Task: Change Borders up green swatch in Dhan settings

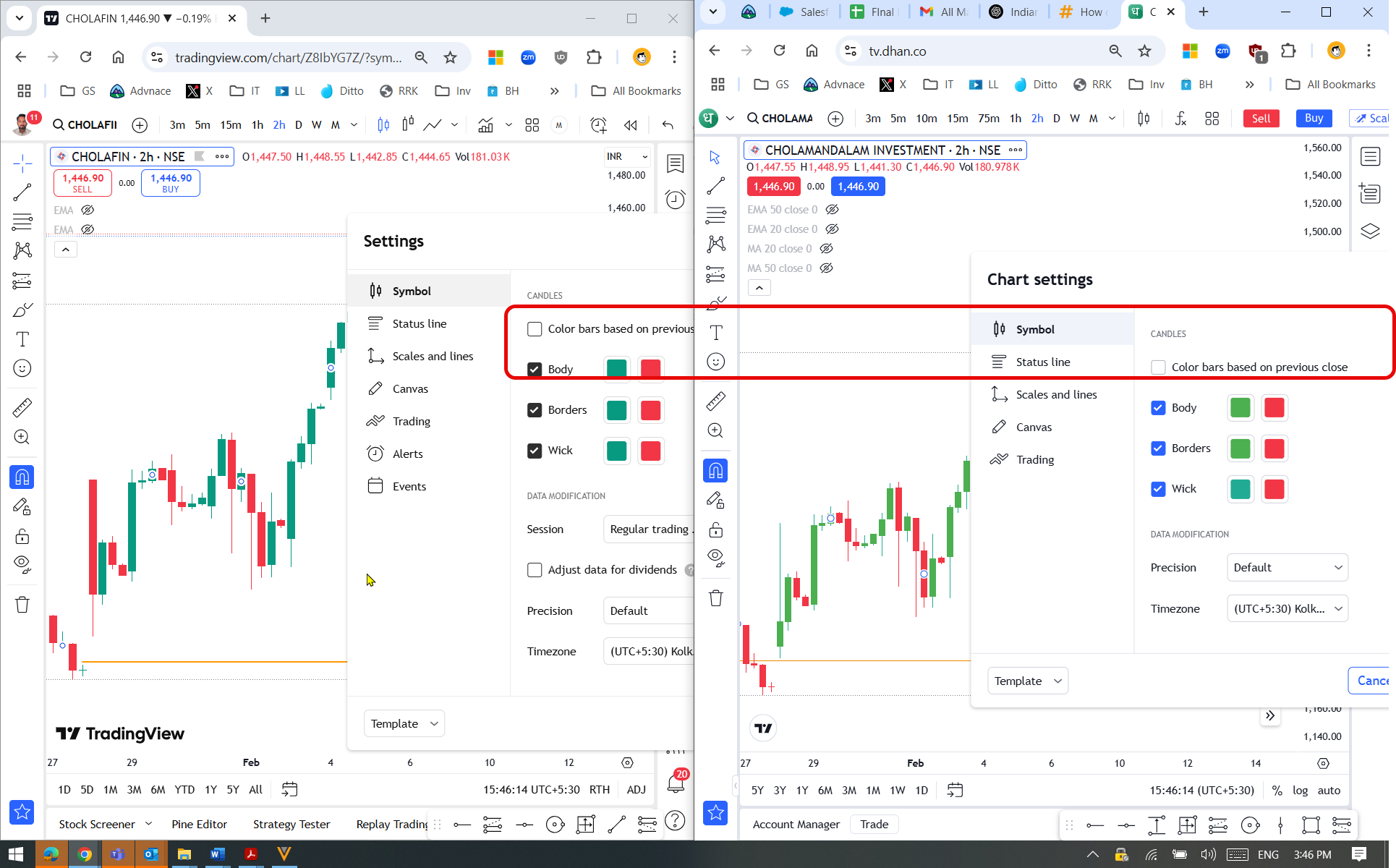Action: [1240, 448]
